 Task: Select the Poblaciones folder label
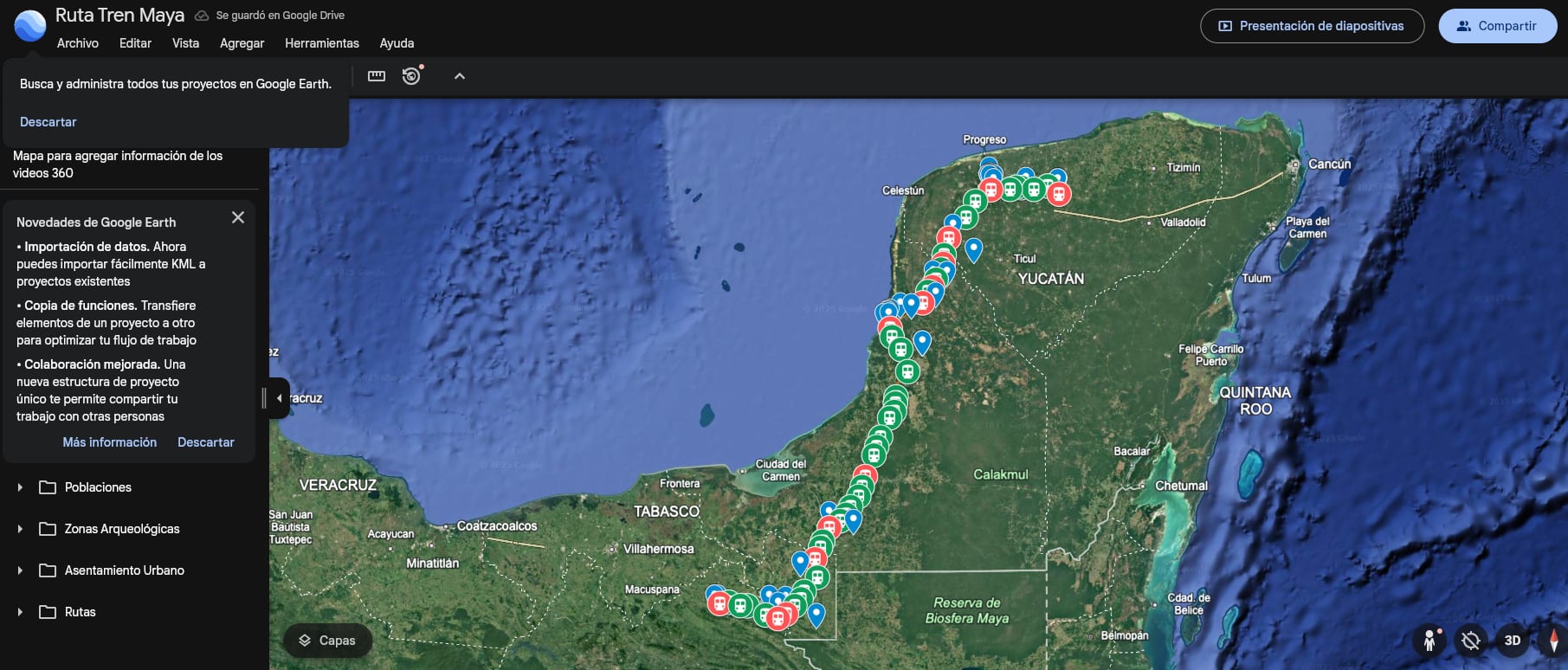click(x=98, y=487)
